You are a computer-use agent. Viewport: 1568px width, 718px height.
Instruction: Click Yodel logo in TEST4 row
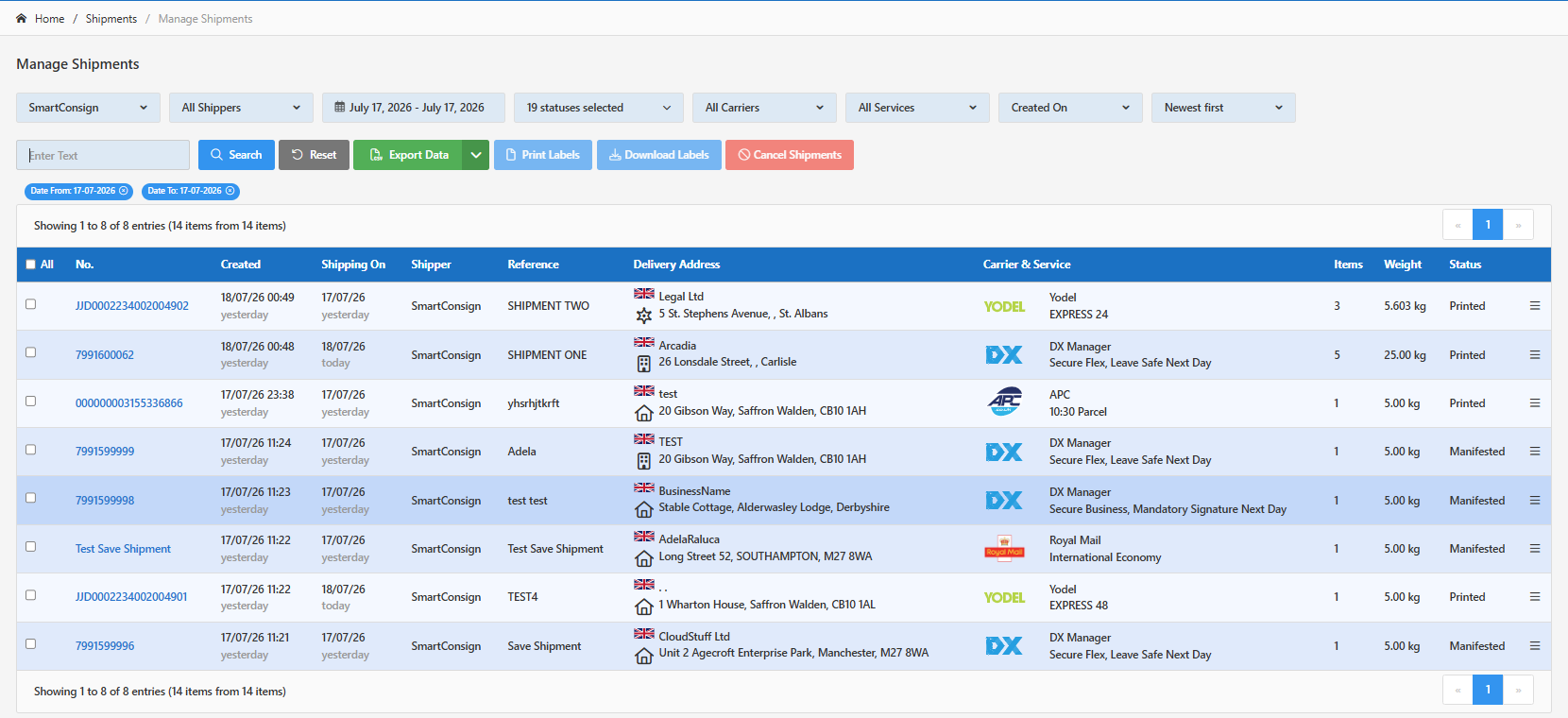[x=1004, y=597]
